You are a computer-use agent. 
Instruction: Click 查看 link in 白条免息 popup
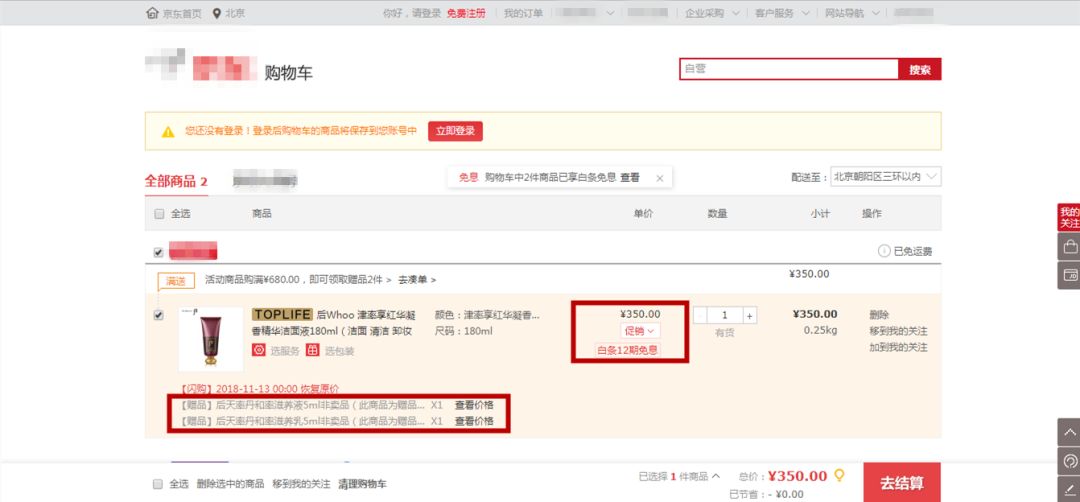point(630,178)
